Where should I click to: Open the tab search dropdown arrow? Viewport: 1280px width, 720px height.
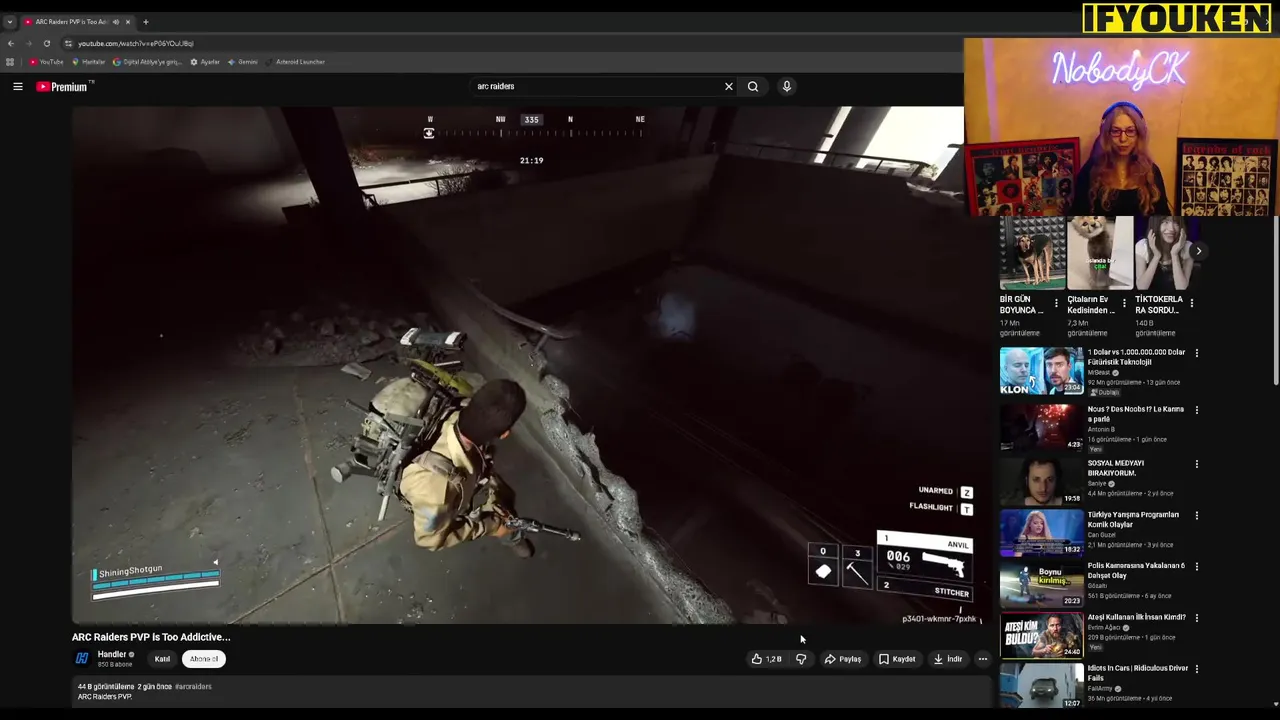click(x=10, y=22)
